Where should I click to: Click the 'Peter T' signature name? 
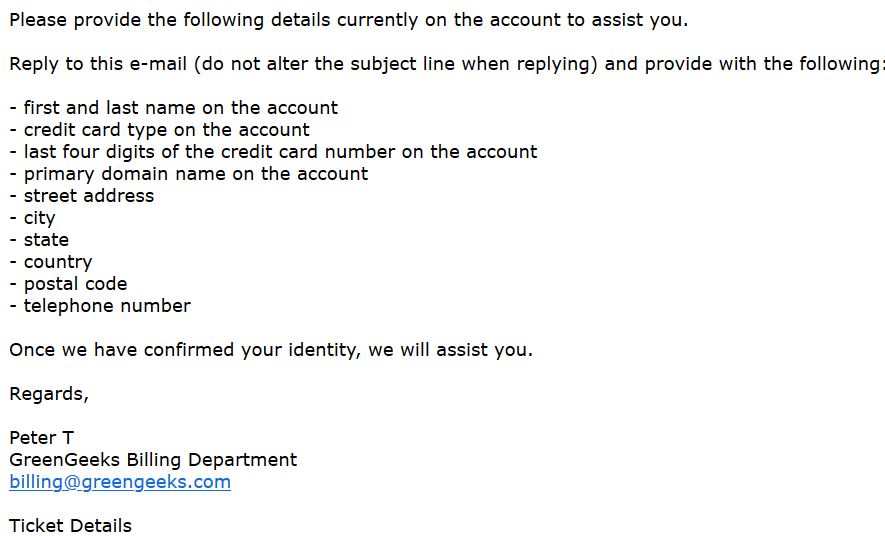click(x=41, y=438)
